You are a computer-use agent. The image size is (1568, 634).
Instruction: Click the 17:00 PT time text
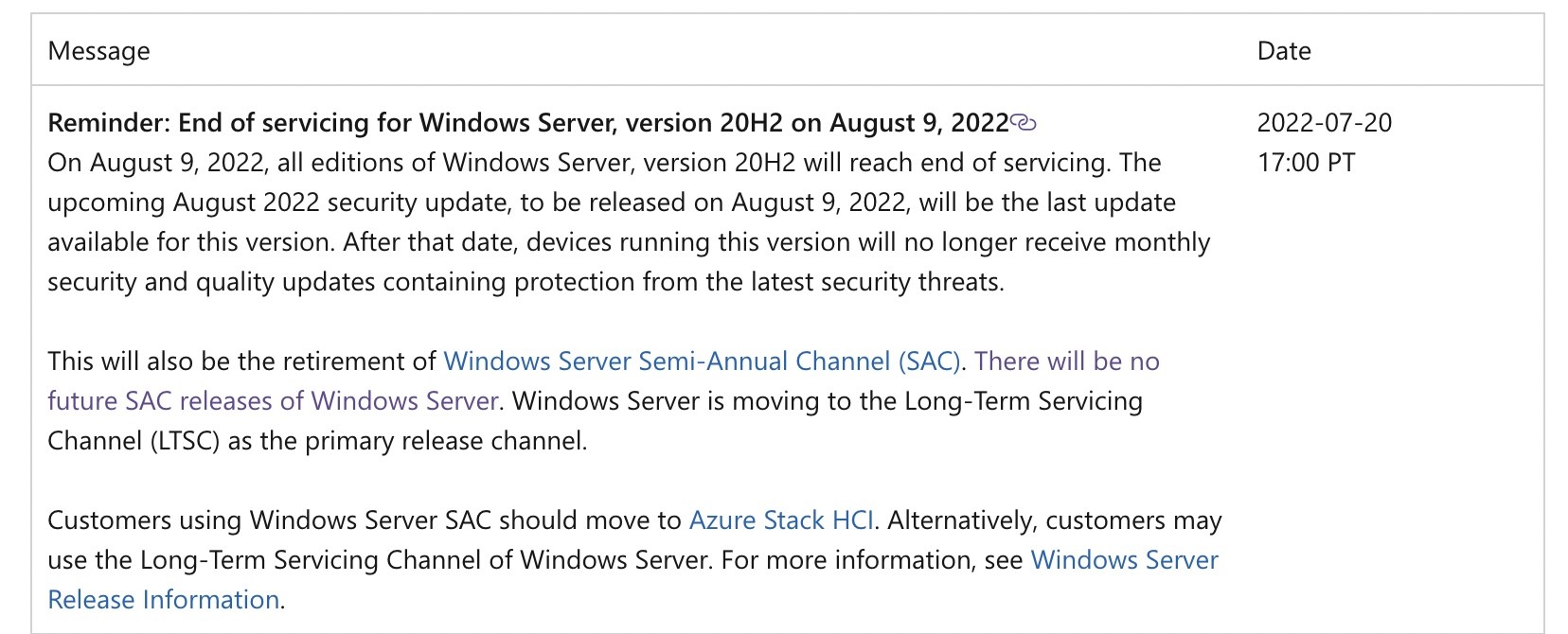click(1306, 163)
